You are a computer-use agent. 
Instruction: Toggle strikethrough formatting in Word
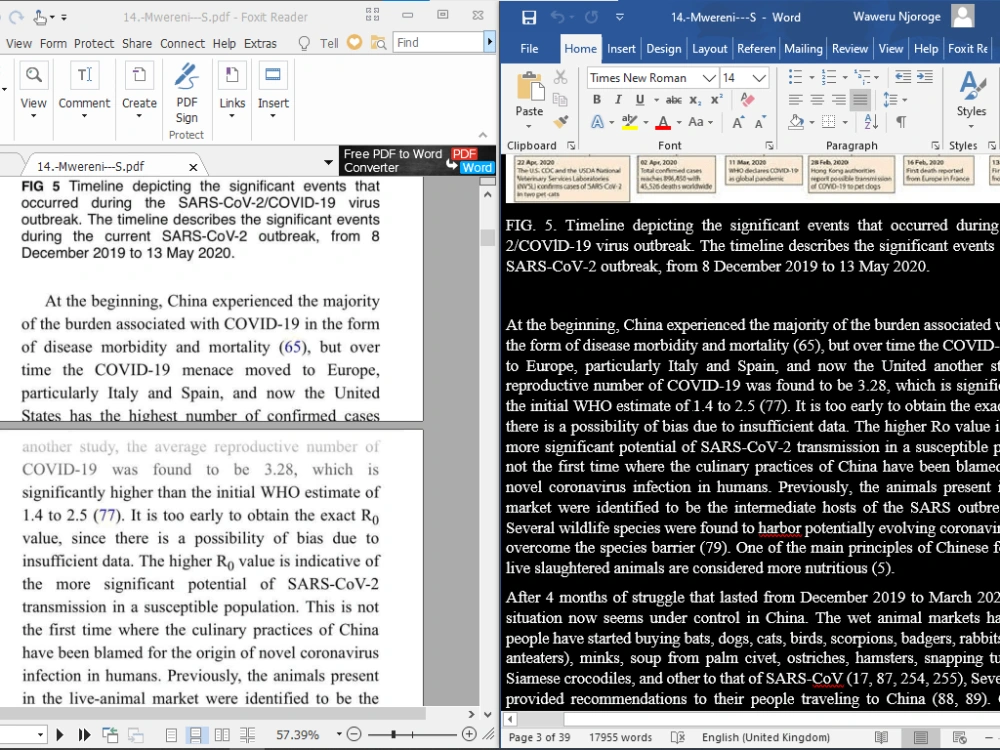(673, 100)
